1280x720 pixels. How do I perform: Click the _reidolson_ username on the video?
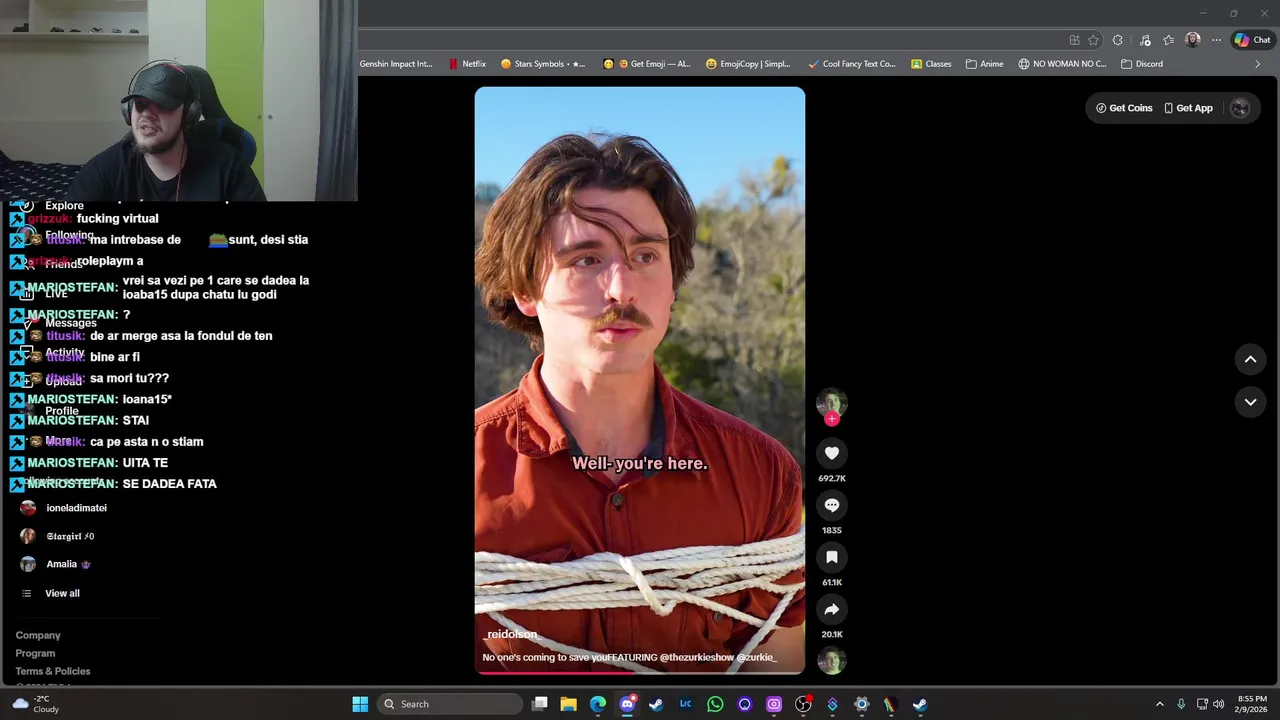512,635
